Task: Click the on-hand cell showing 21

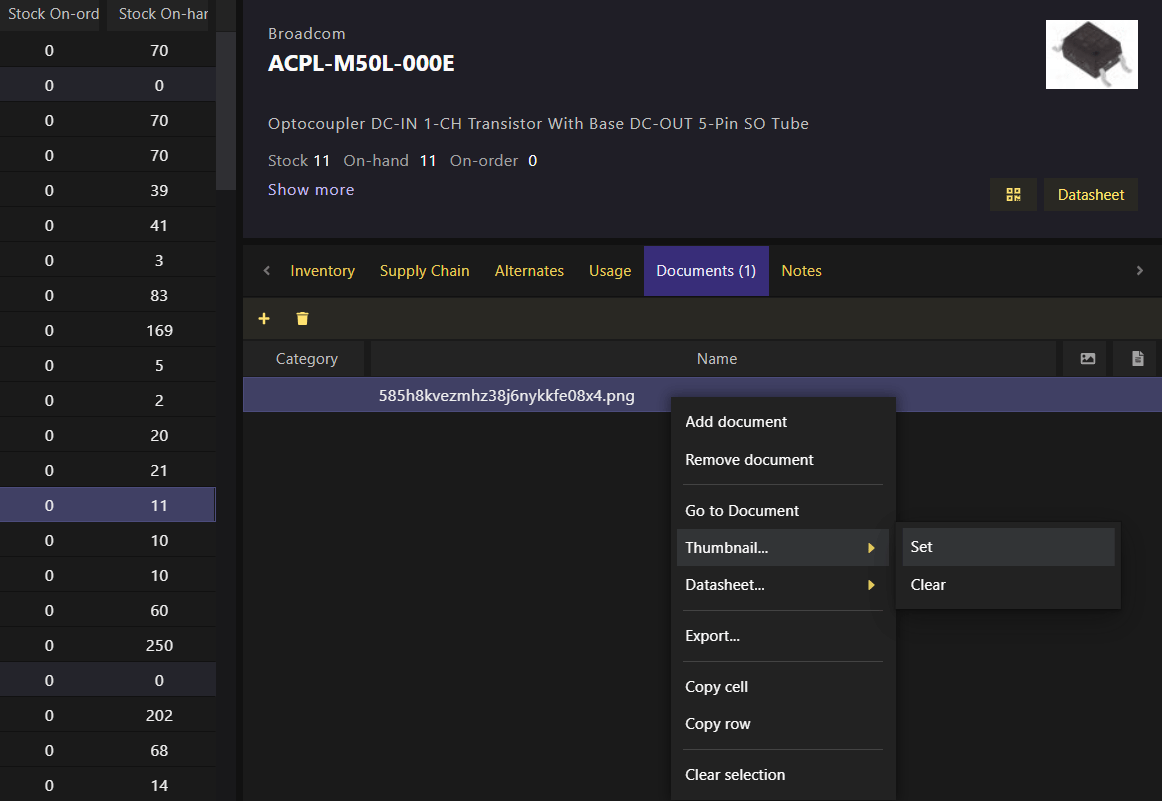Action: coord(159,471)
